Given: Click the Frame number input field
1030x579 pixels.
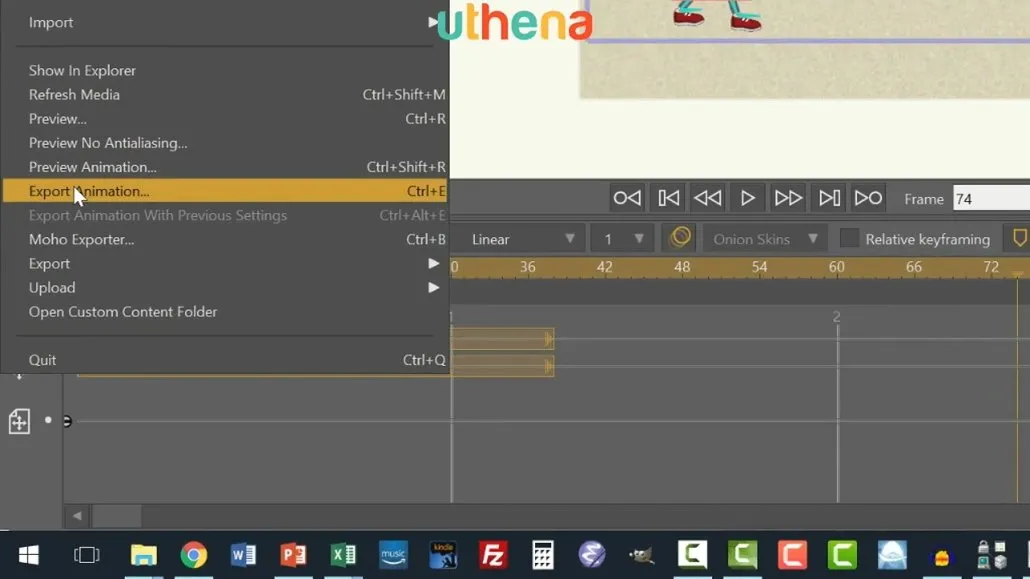Looking at the screenshot, I should click(x=991, y=198).
